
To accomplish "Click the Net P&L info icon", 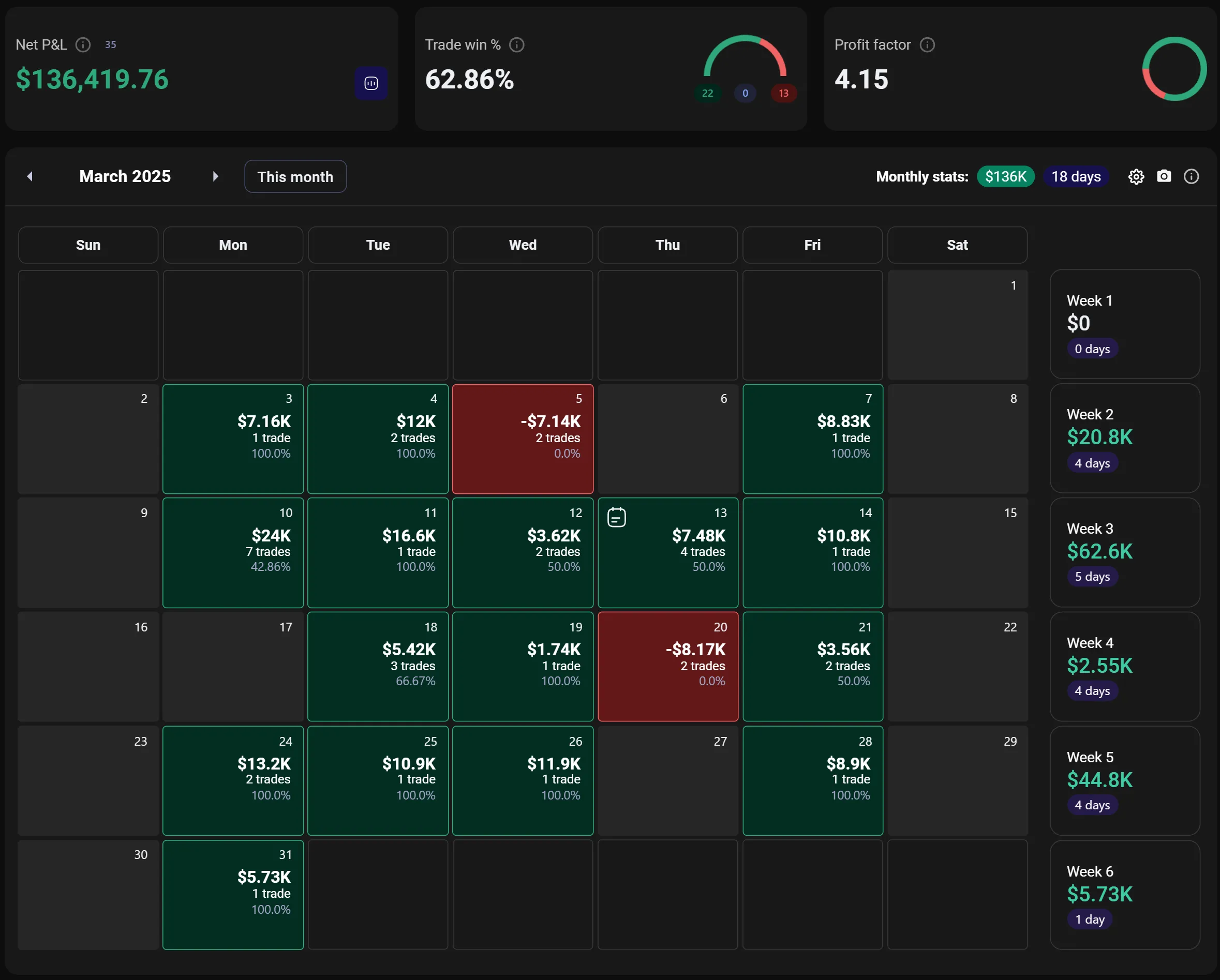I will tap(83, 44).
